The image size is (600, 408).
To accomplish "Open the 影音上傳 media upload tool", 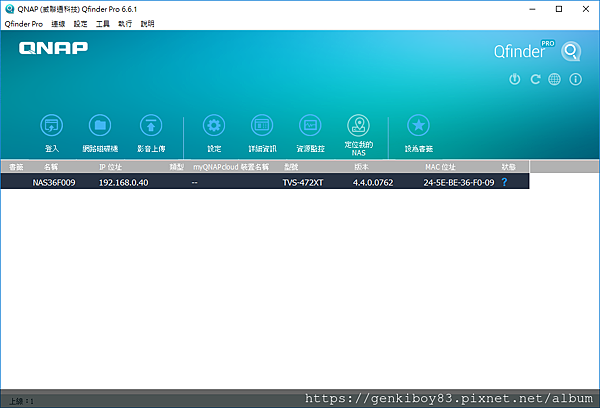I will click(x=151, y=126).
